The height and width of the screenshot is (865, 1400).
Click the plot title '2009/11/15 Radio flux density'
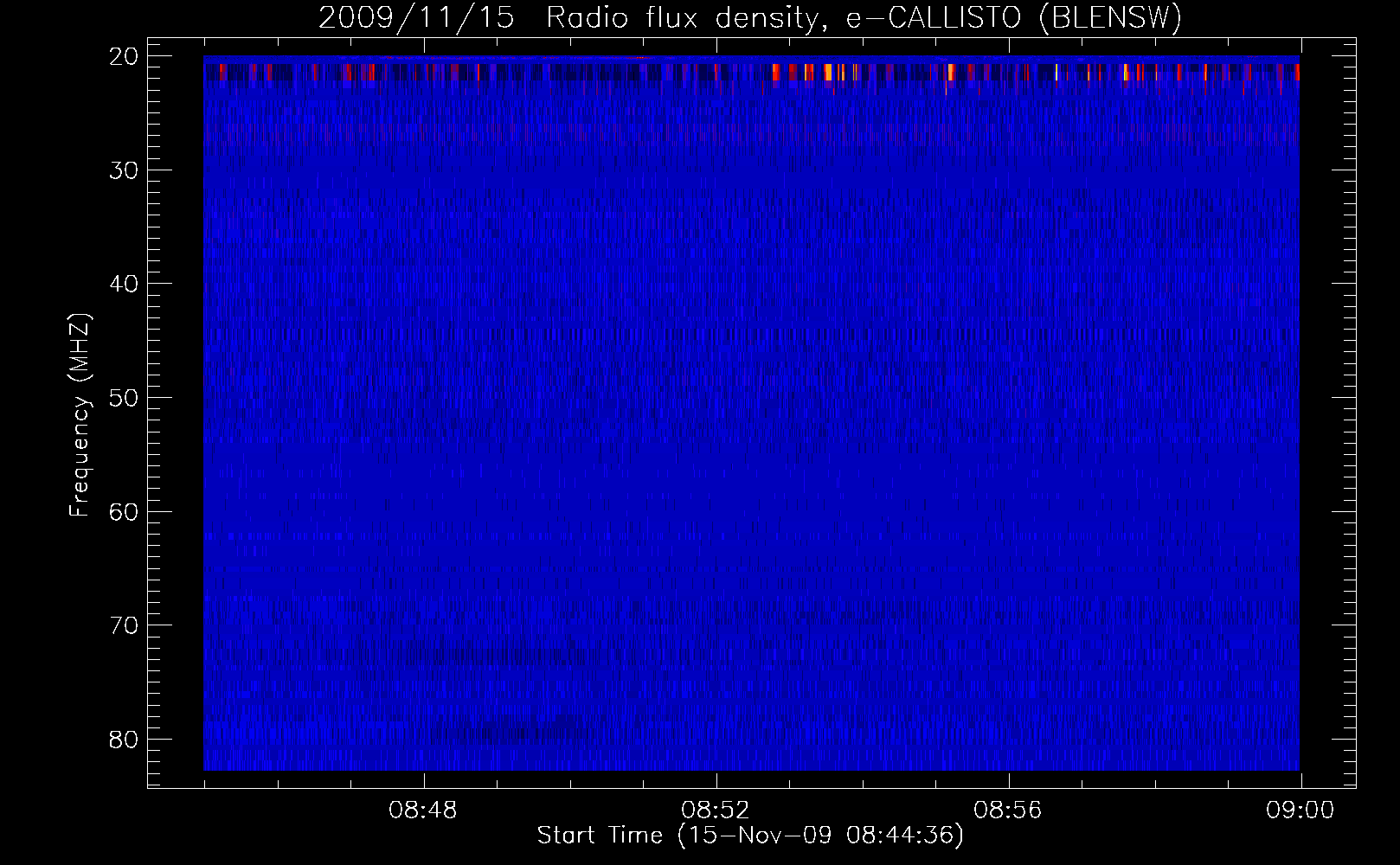click(750, 17)
